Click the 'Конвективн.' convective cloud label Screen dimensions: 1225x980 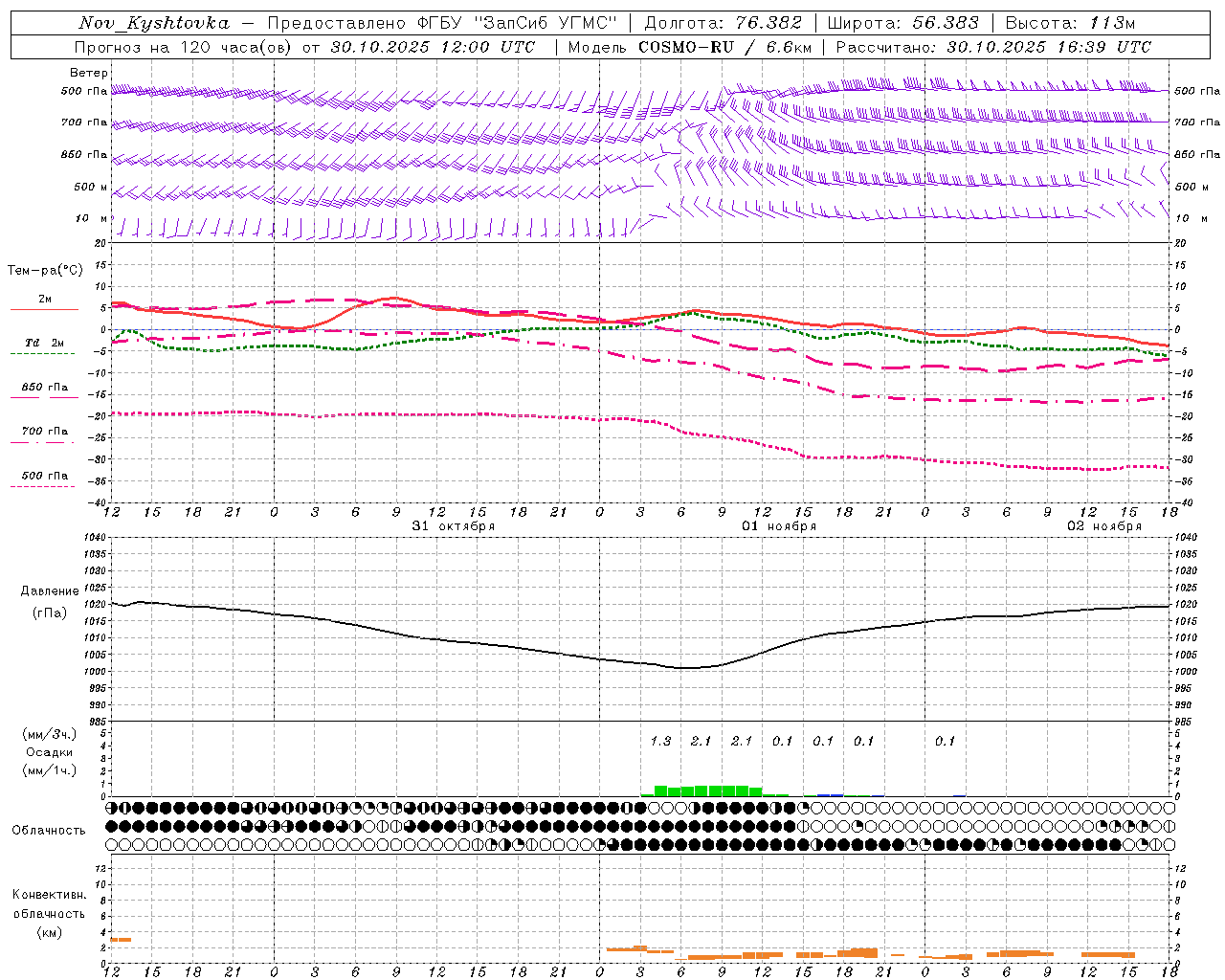[50, 895]
